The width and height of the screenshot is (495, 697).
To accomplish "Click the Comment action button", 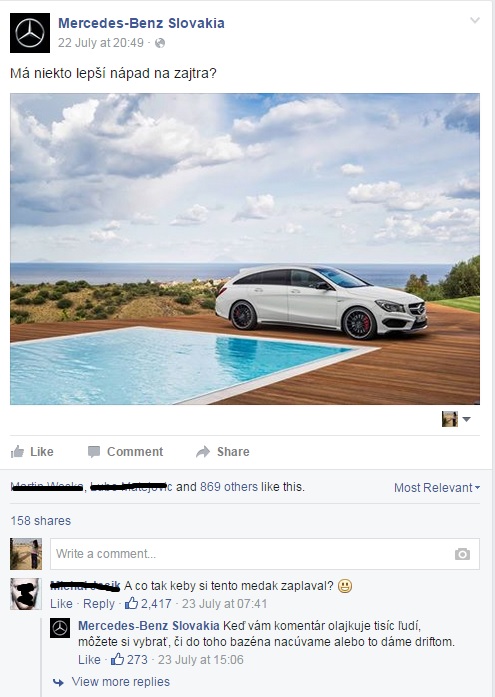I will [x=125, y=452].
